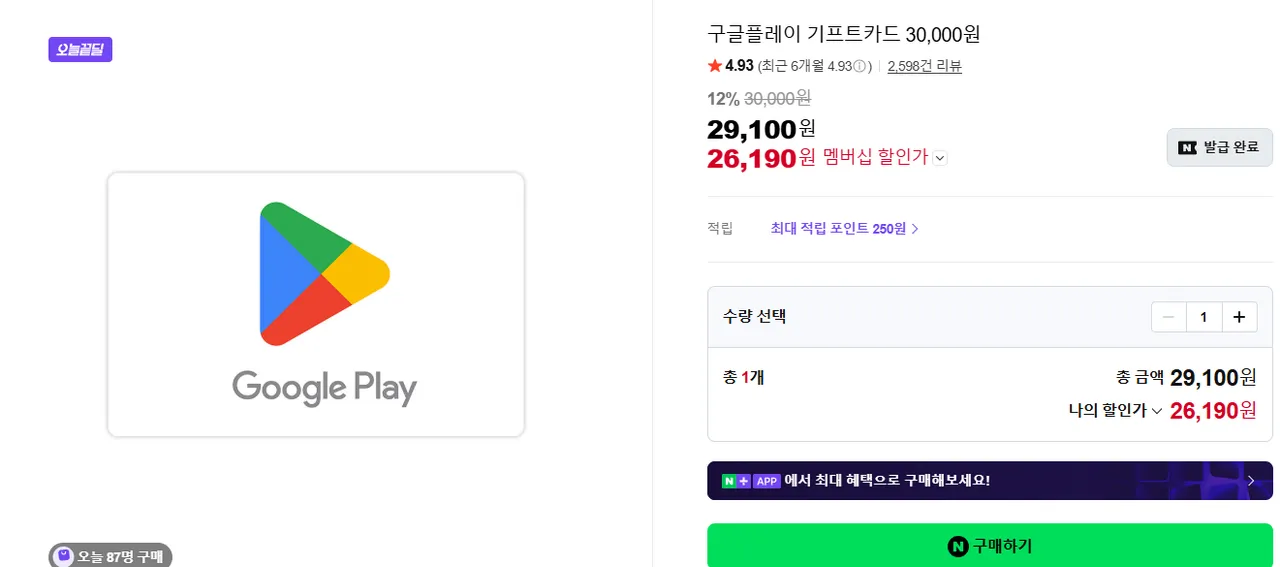Screen dimensions: 1280x567
Task: Click the 4.93 rating score
Action: 739,66
